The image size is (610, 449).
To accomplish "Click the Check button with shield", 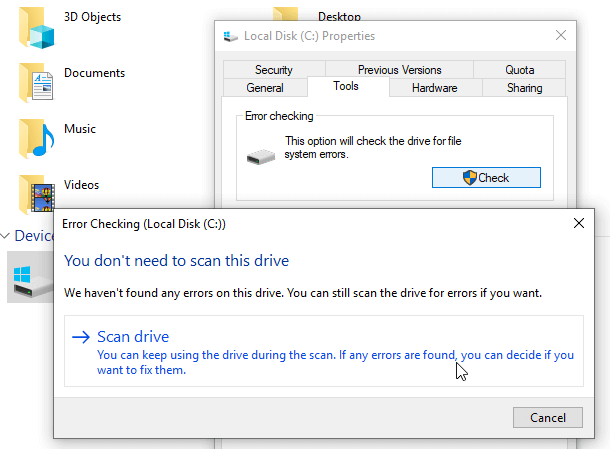I will [x=486, y=178].
